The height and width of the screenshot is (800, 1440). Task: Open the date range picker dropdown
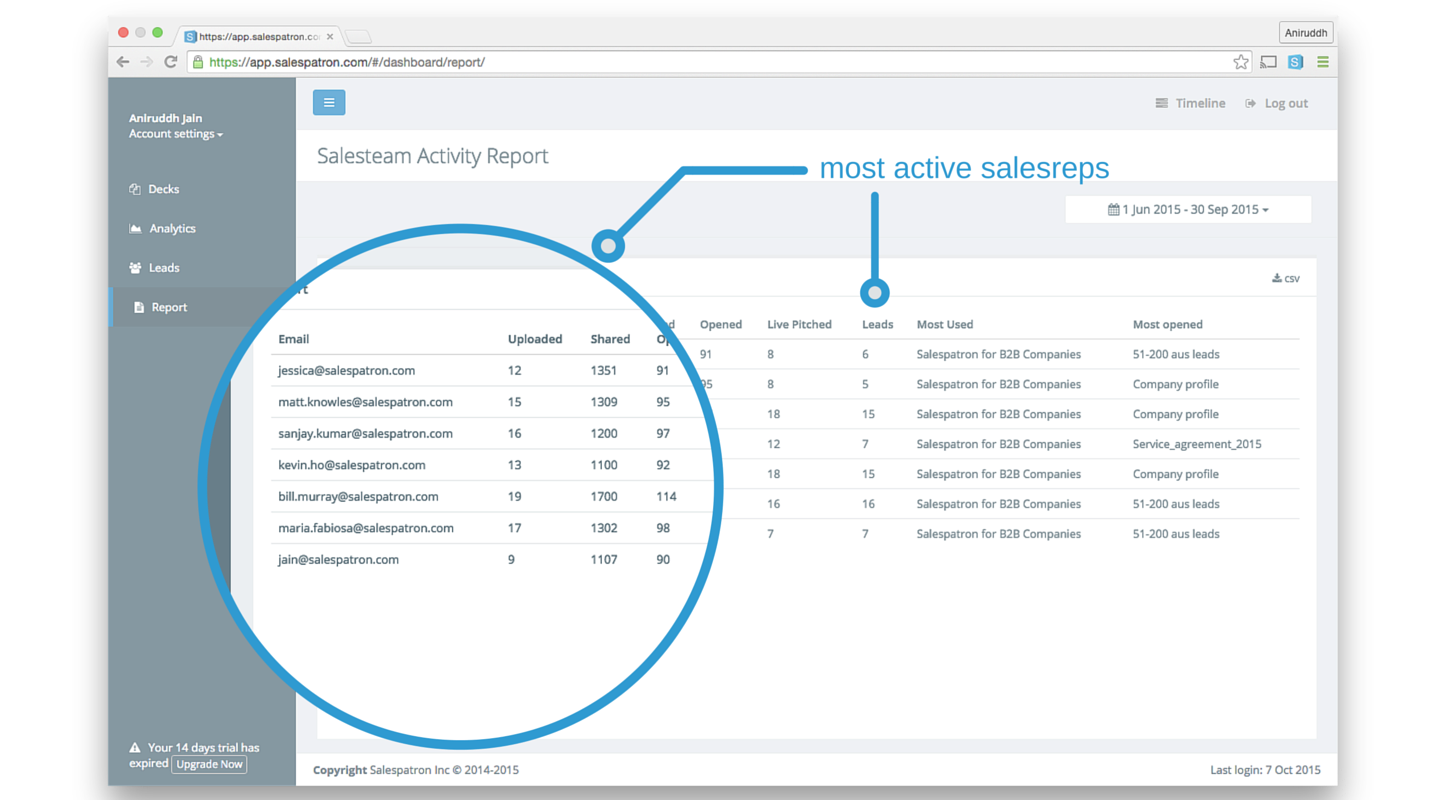1188,210
